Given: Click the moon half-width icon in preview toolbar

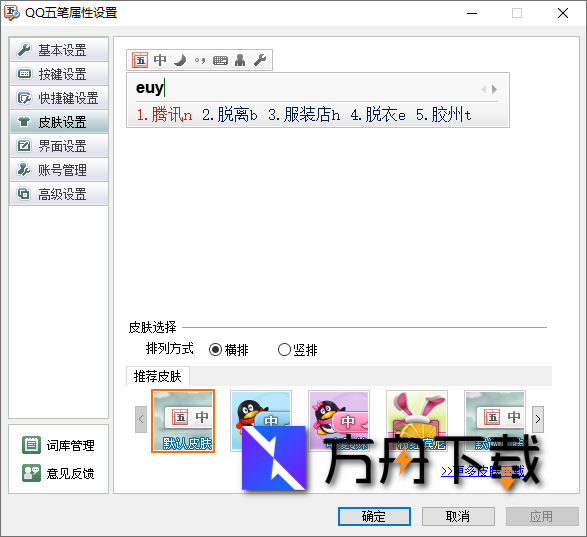Looking at the screenshot, I should (x=180, y=60).
